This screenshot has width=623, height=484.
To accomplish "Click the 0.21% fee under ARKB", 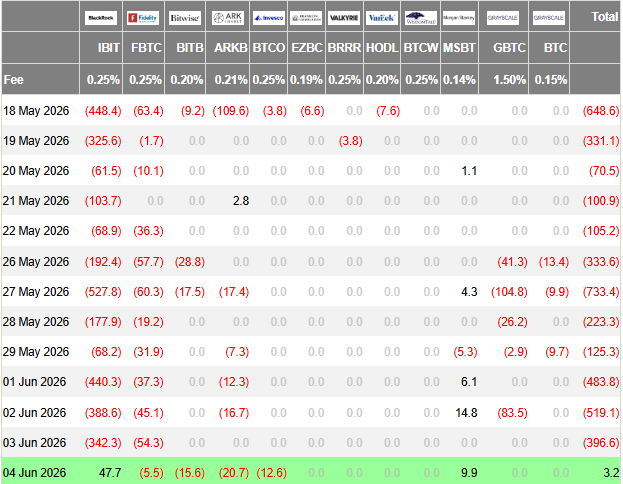I will pyautogui.click(x=231, y=79).
